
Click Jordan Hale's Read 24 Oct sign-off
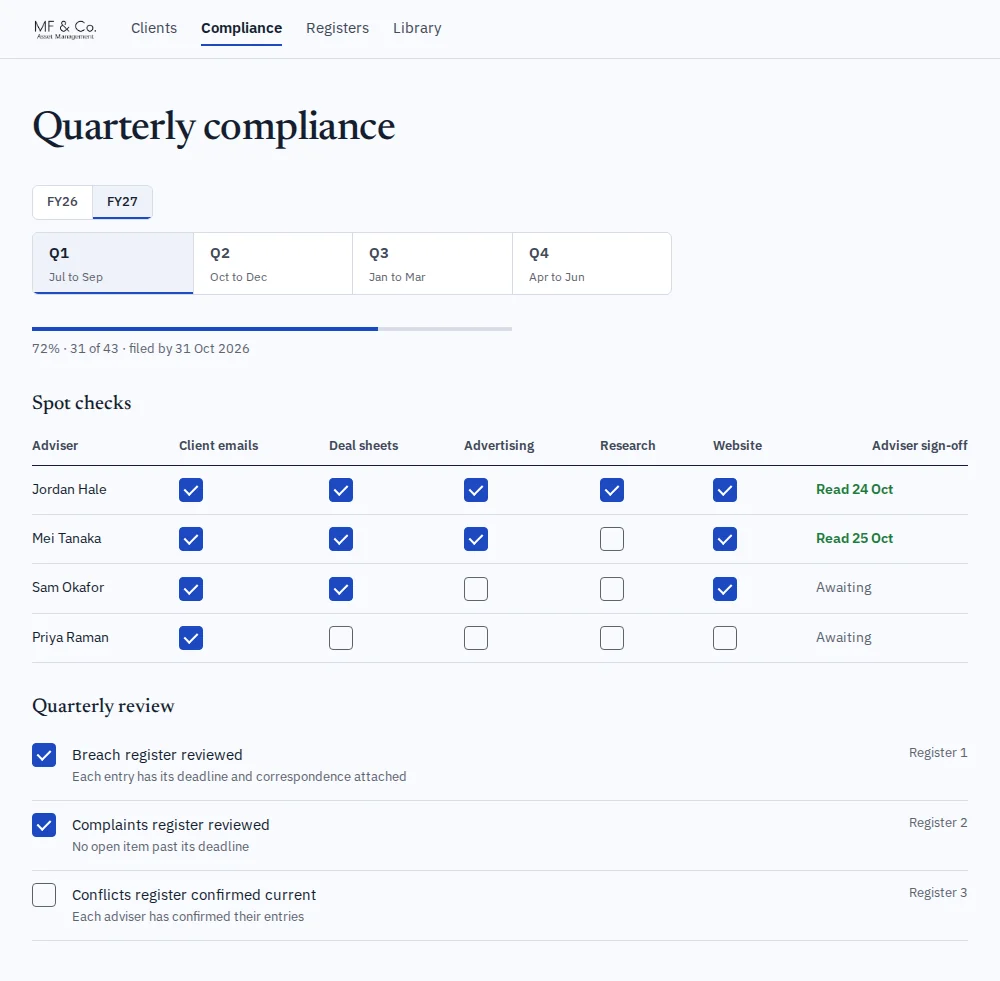click(x=854, y=489)
